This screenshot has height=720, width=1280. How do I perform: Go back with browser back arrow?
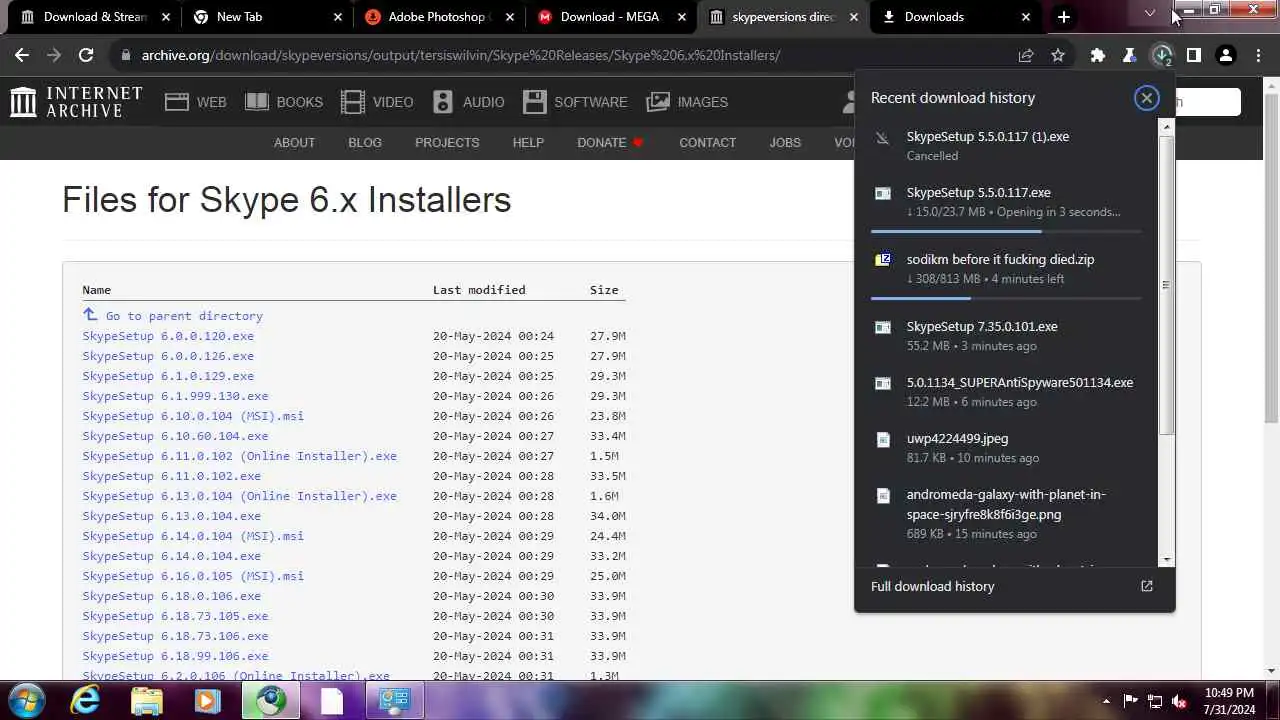(x=22, y=56)
